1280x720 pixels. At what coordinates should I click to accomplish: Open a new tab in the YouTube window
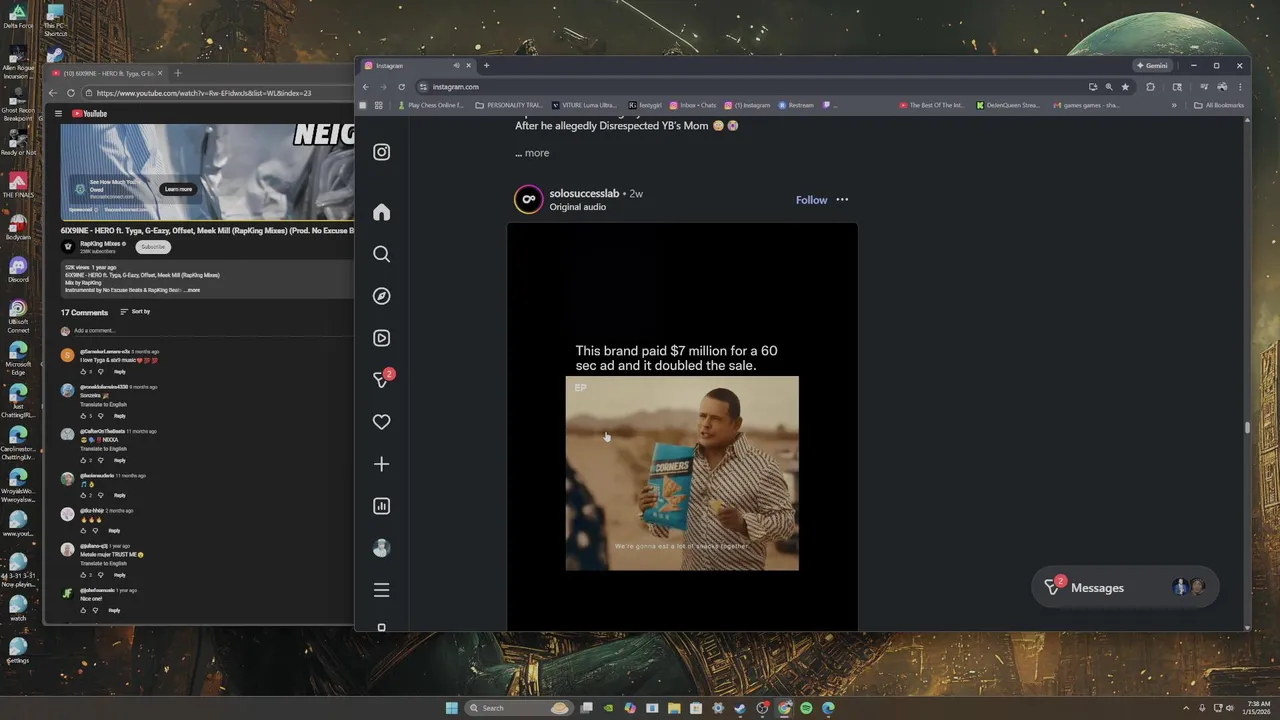pos(178,73)
